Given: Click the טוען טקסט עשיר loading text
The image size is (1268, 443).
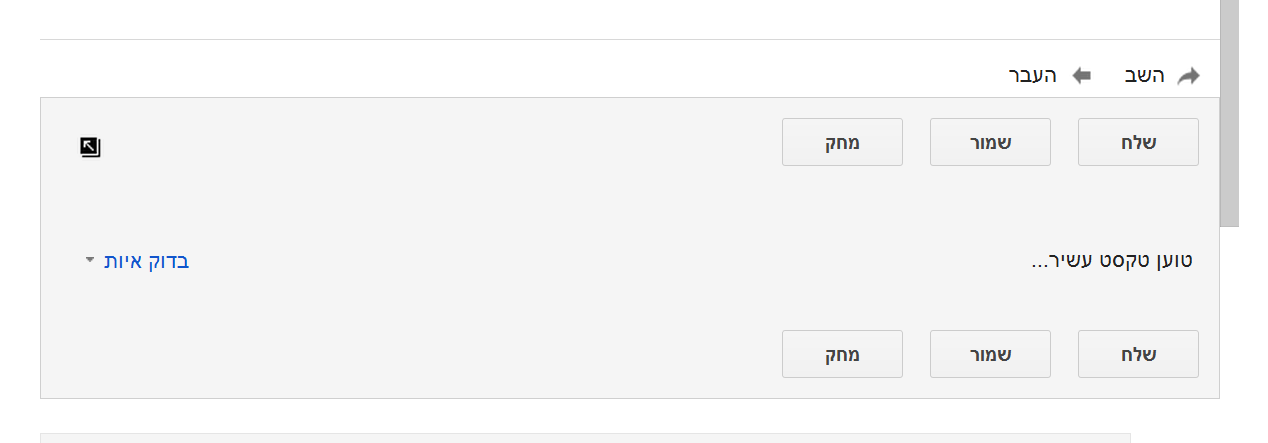Looking at the screenshot, I should coord(1112,261).
